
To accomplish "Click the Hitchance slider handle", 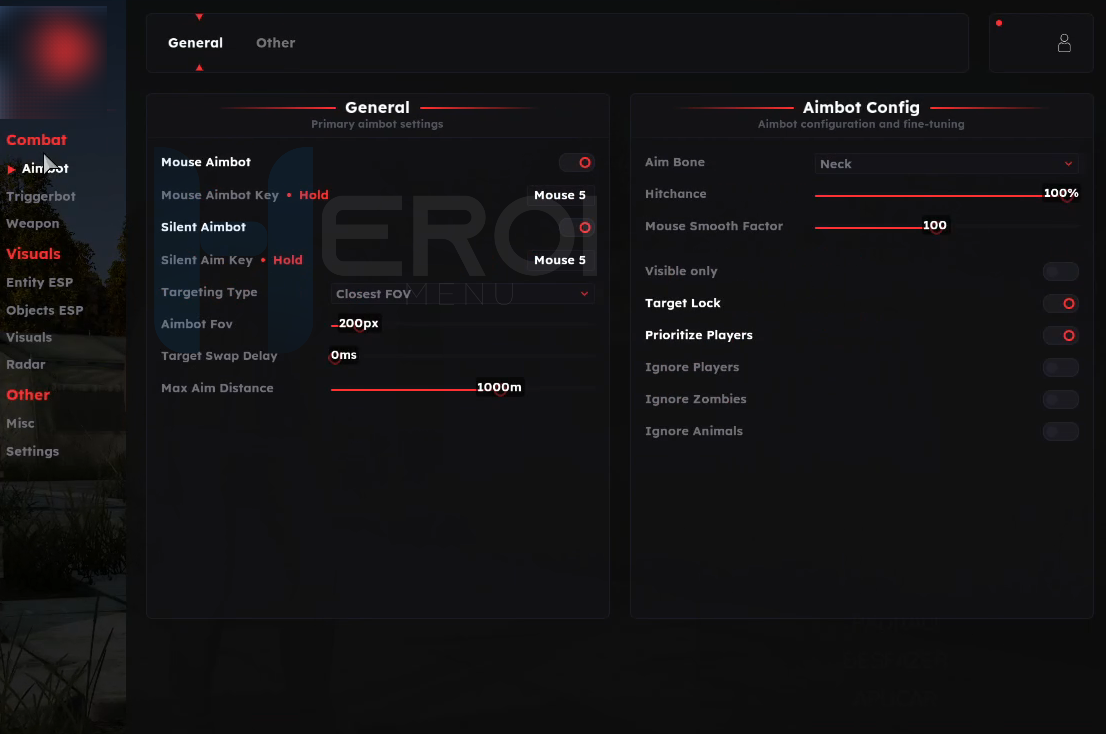I will point(1066,196).
